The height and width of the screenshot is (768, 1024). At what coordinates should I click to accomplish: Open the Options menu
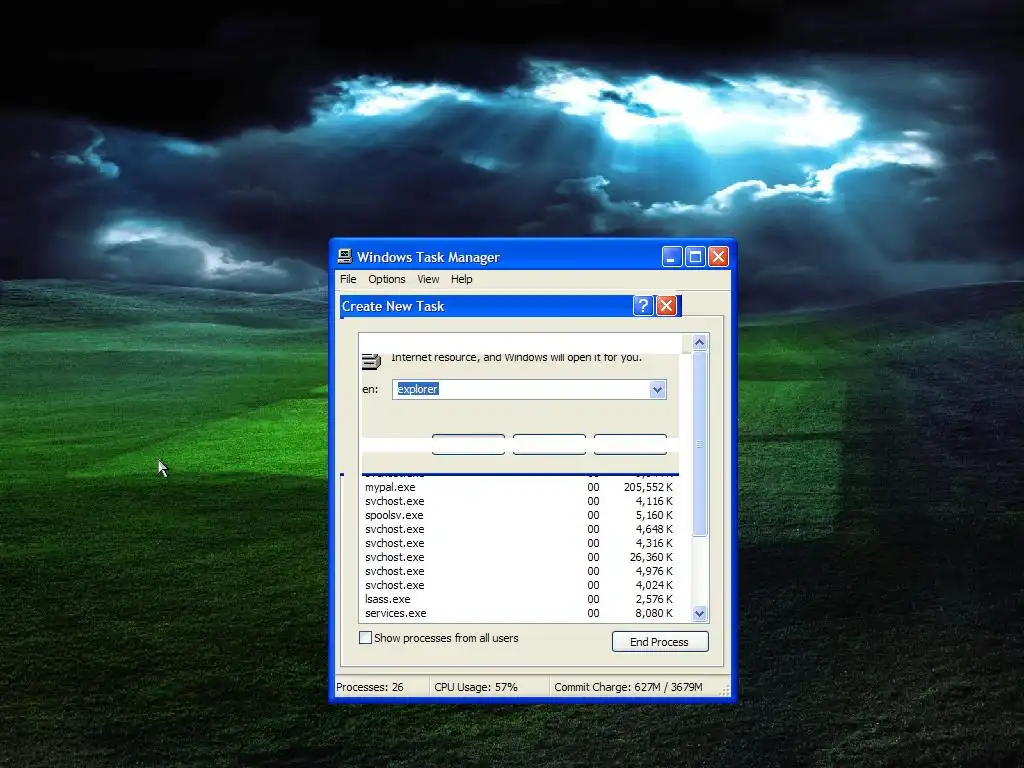pyautogui.click(x=387, y=279)
